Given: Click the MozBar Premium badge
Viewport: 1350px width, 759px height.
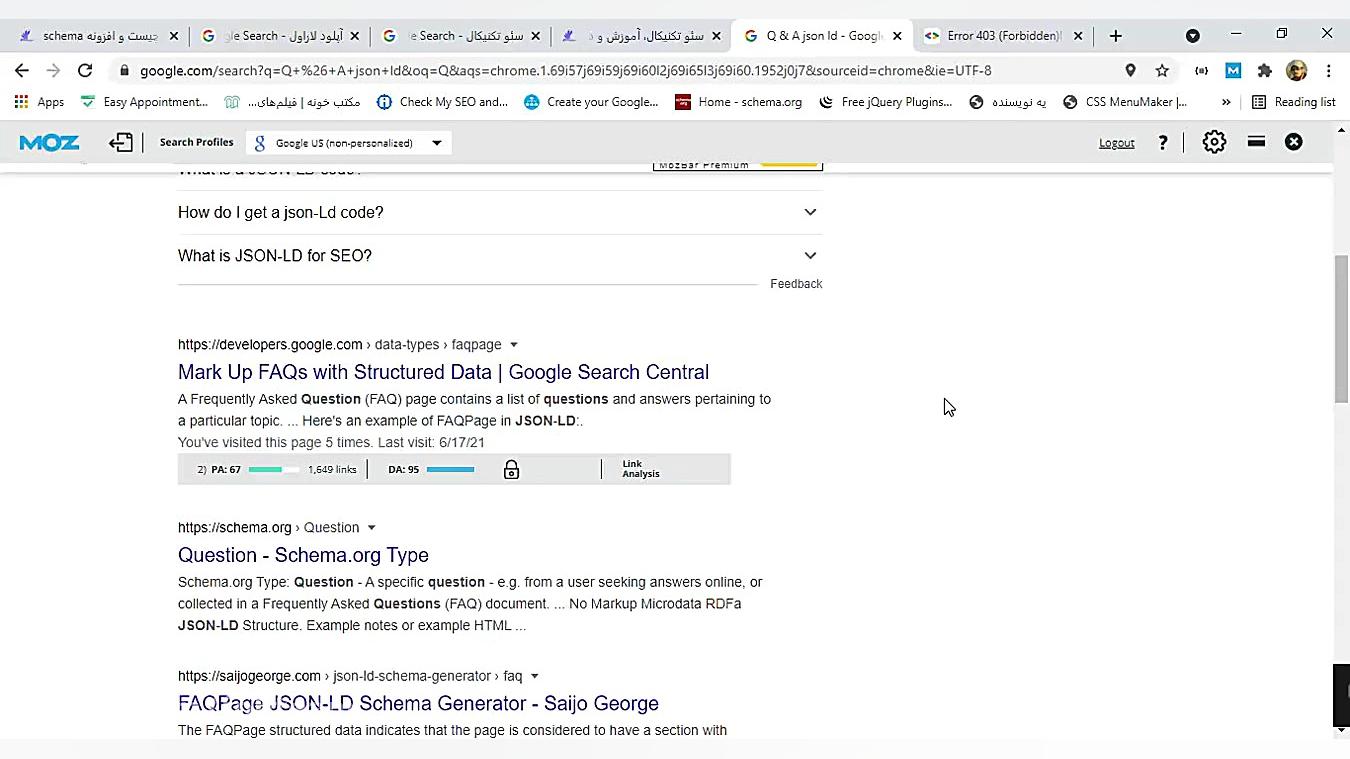Looking at the screenshot, I should [737, 165].
